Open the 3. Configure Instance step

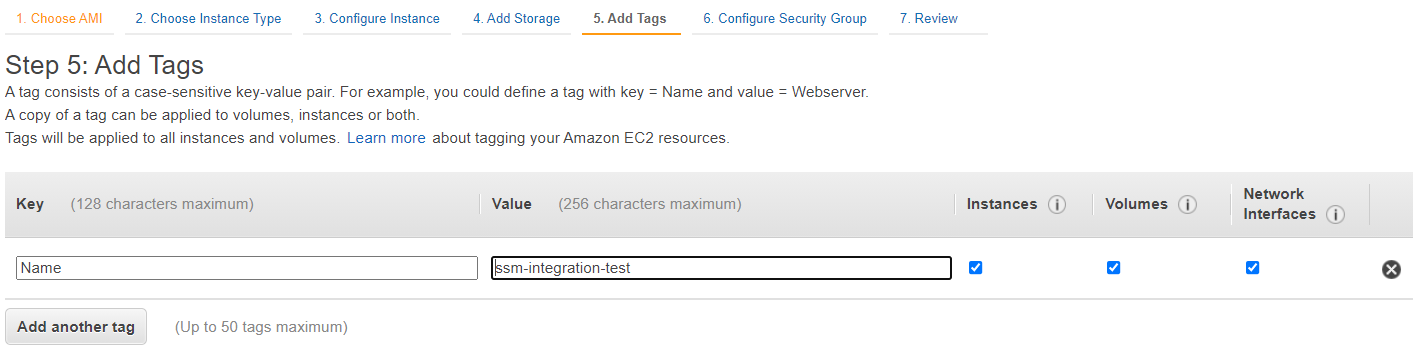[377, 19]
